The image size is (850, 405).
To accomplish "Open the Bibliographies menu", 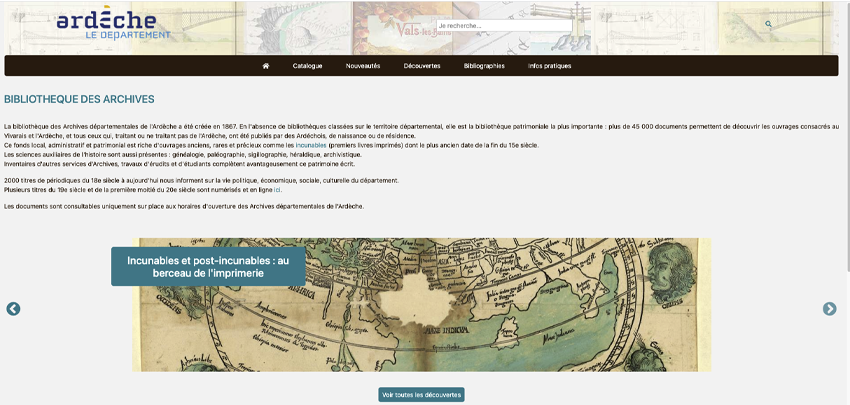I will pos(484,66).
